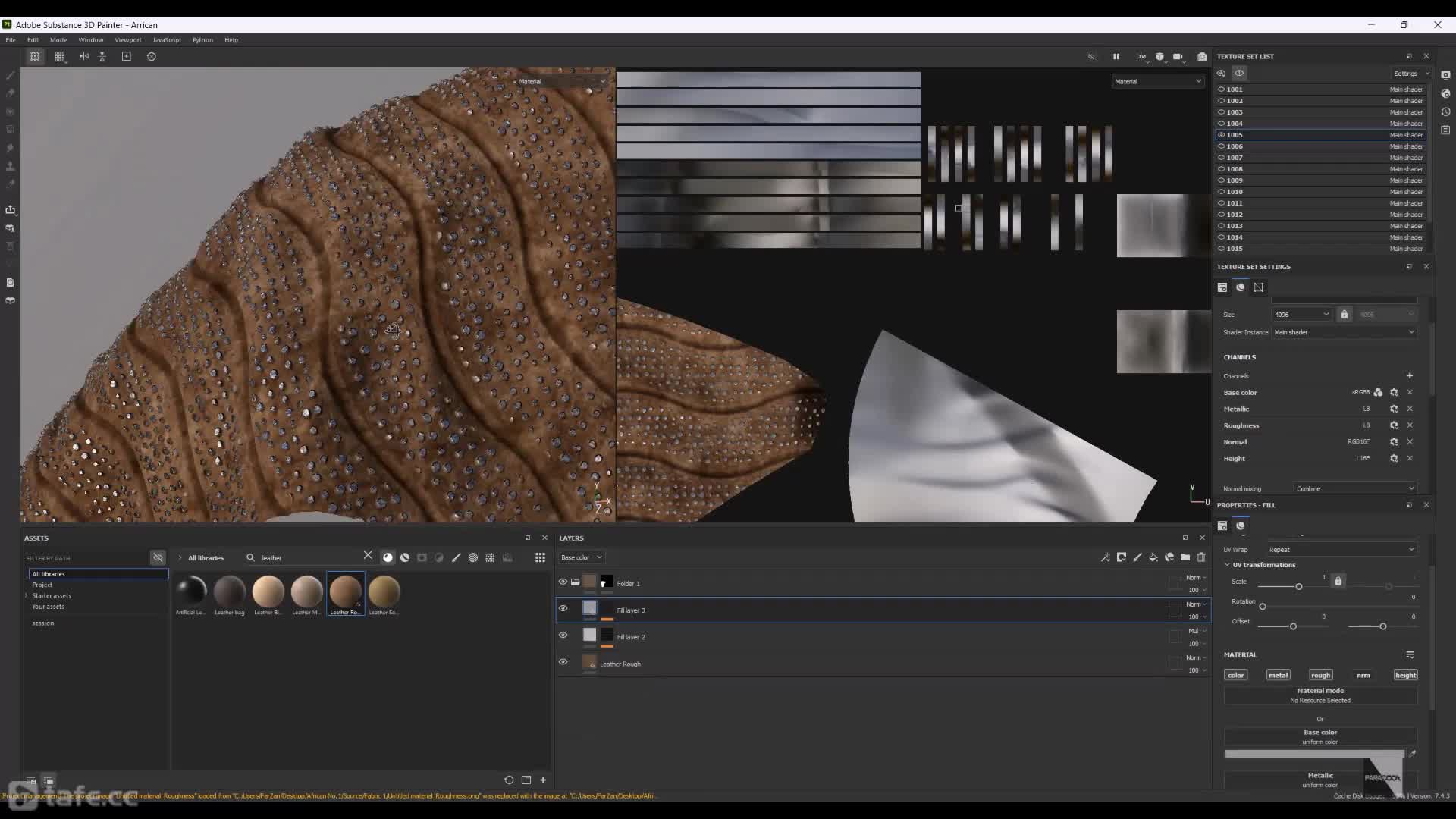Remove the Metallic channel with its X

coord(1410,409)
